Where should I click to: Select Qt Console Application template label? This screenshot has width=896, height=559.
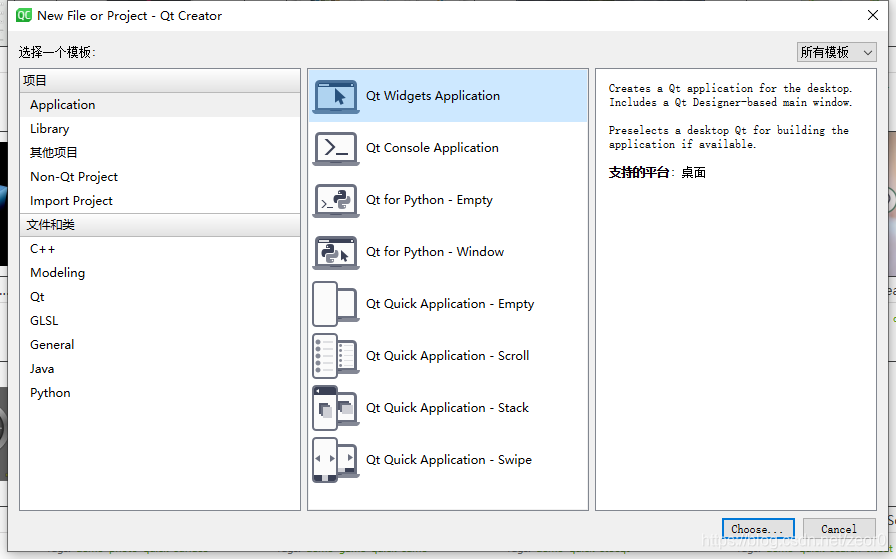[432, 148]
